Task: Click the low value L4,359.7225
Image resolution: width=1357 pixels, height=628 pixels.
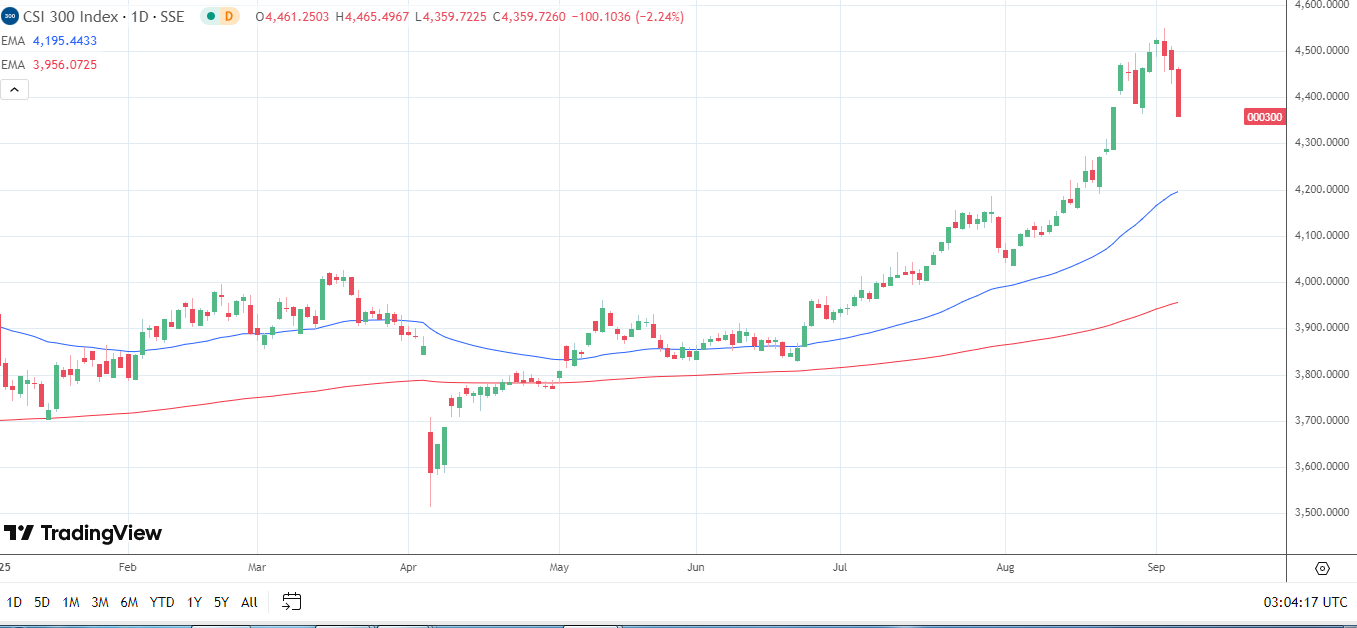Action: point(452,16)
